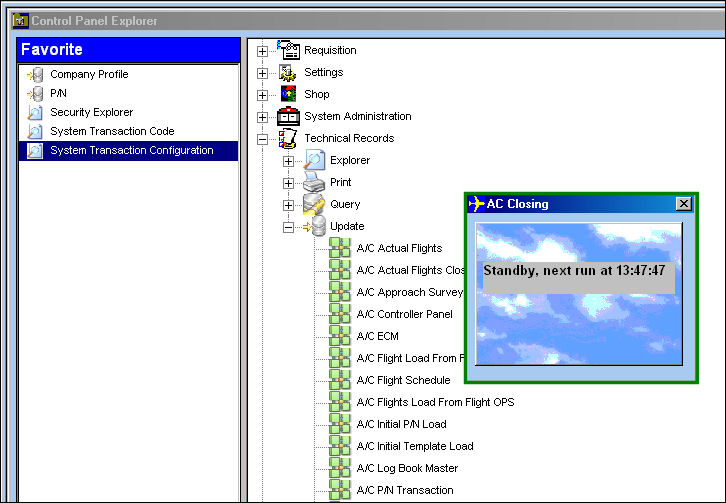Select the Technical Records label
Screen dimensions: 726x503
pos(349,138)
